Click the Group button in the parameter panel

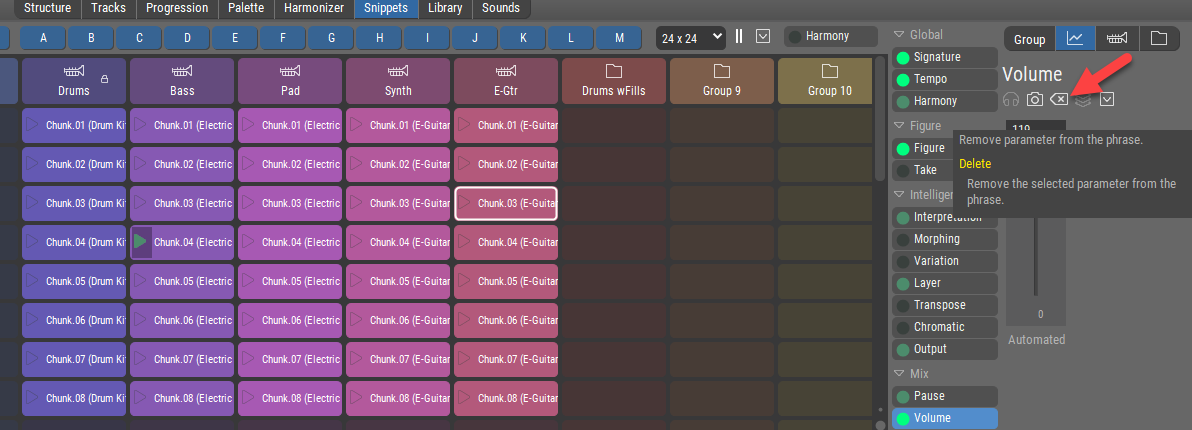(x=1029, y=40)
